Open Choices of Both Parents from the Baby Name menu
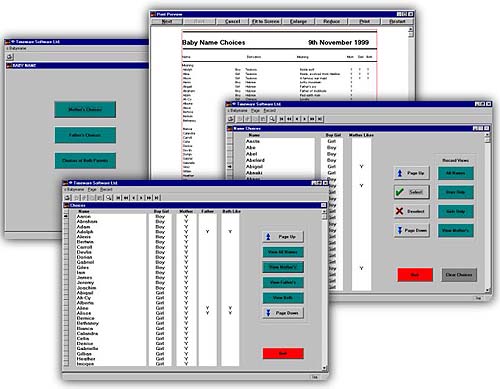Screen dimensions: 500x389 tap(85, 160)
